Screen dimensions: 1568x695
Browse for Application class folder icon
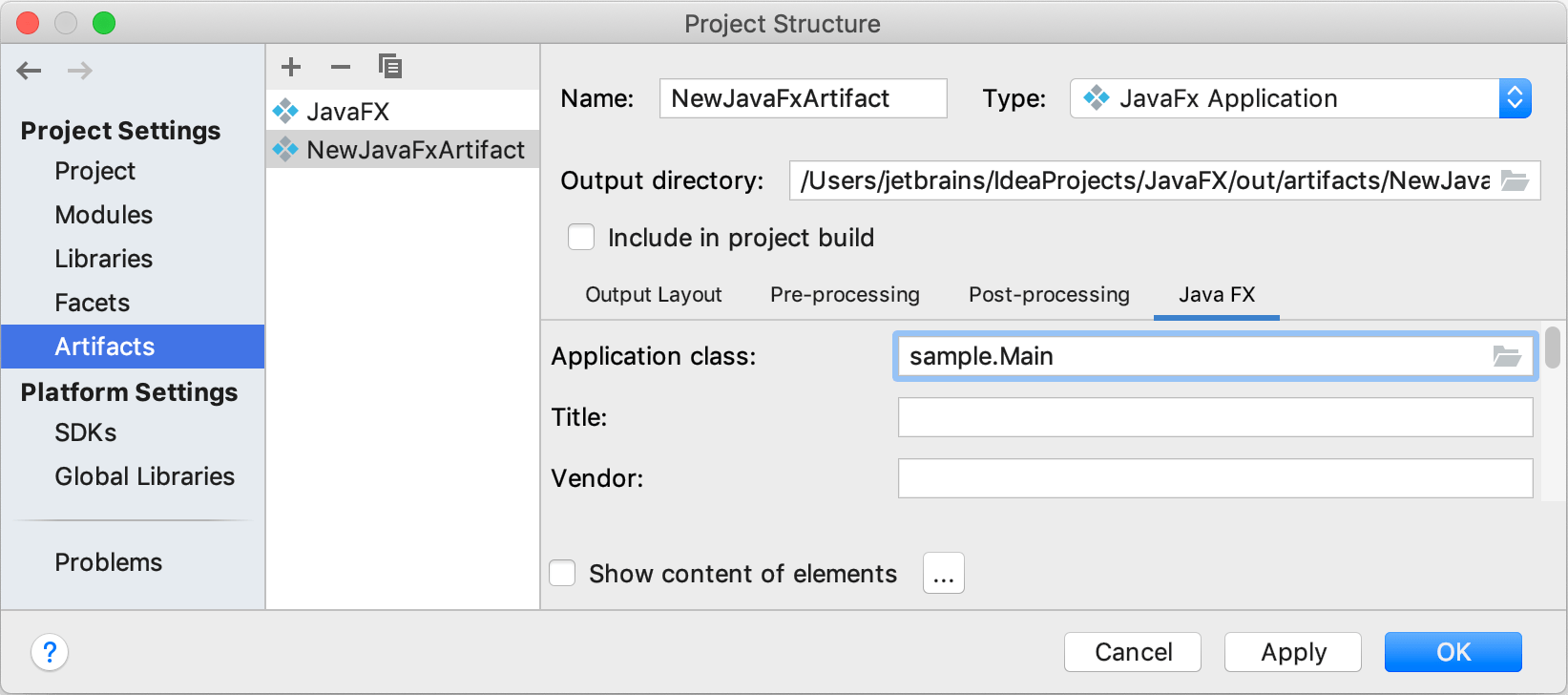(1507, 356)
